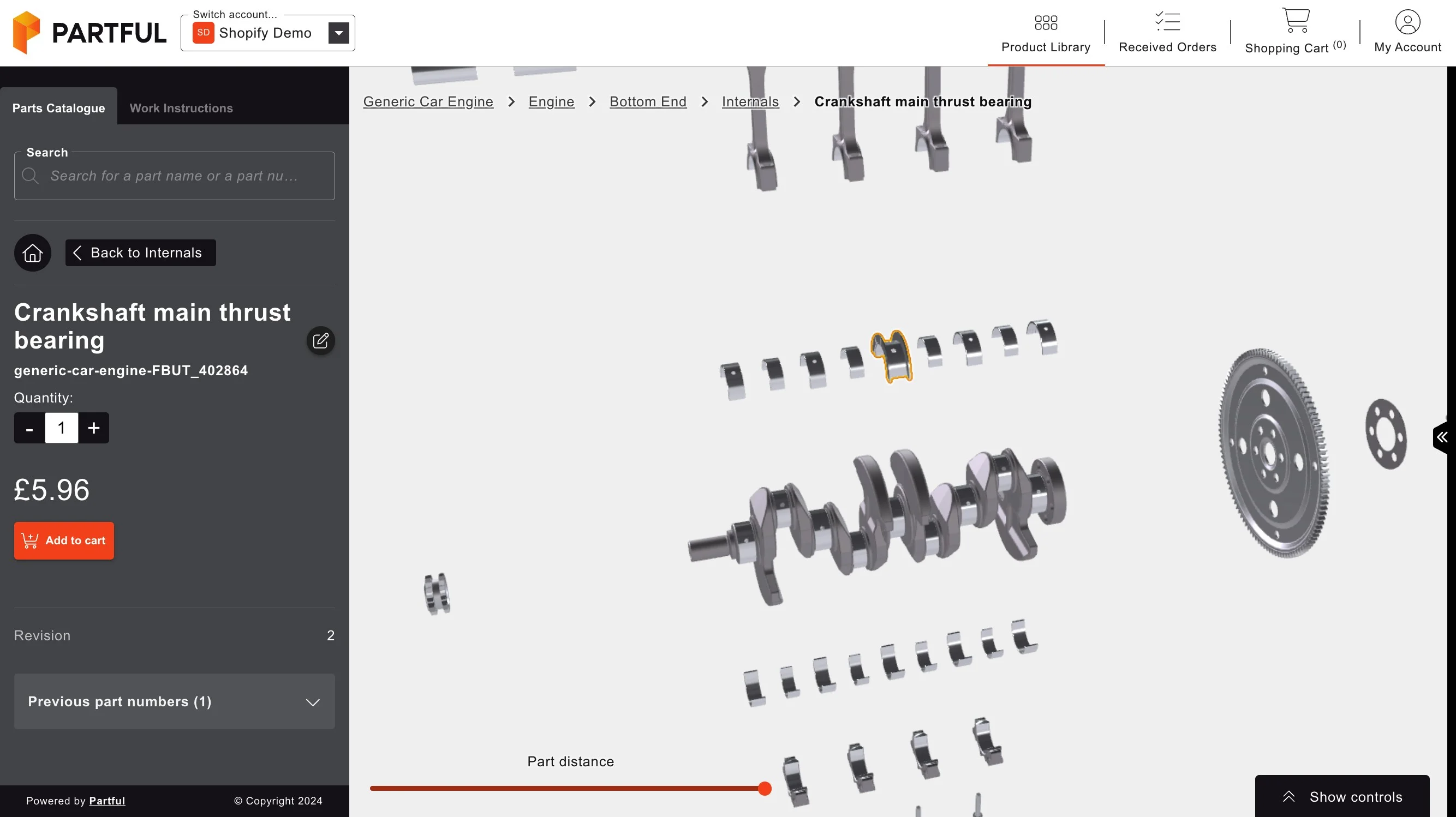Click the Partful logo
The height and width of the screenshot is (817, 1456).
click(x=89, y=33)
